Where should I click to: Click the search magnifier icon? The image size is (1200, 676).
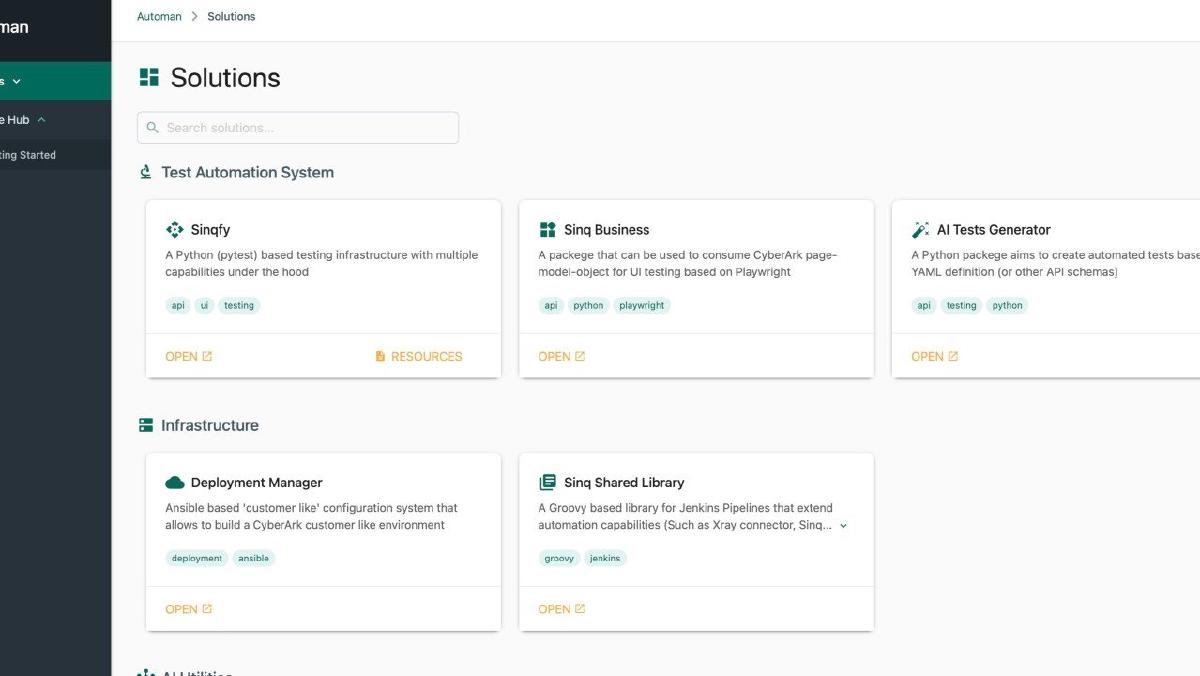[153, 127]
